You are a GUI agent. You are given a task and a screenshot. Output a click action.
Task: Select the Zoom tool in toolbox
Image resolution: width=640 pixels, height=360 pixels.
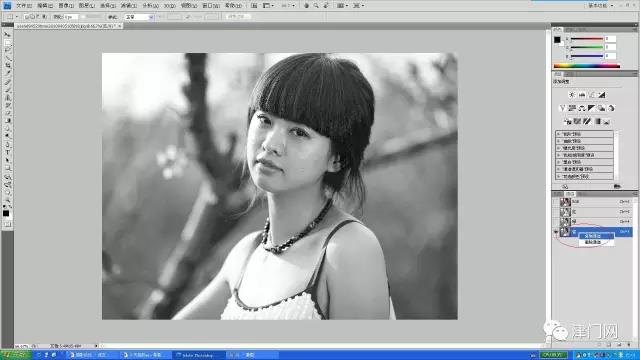click(7, 200)
